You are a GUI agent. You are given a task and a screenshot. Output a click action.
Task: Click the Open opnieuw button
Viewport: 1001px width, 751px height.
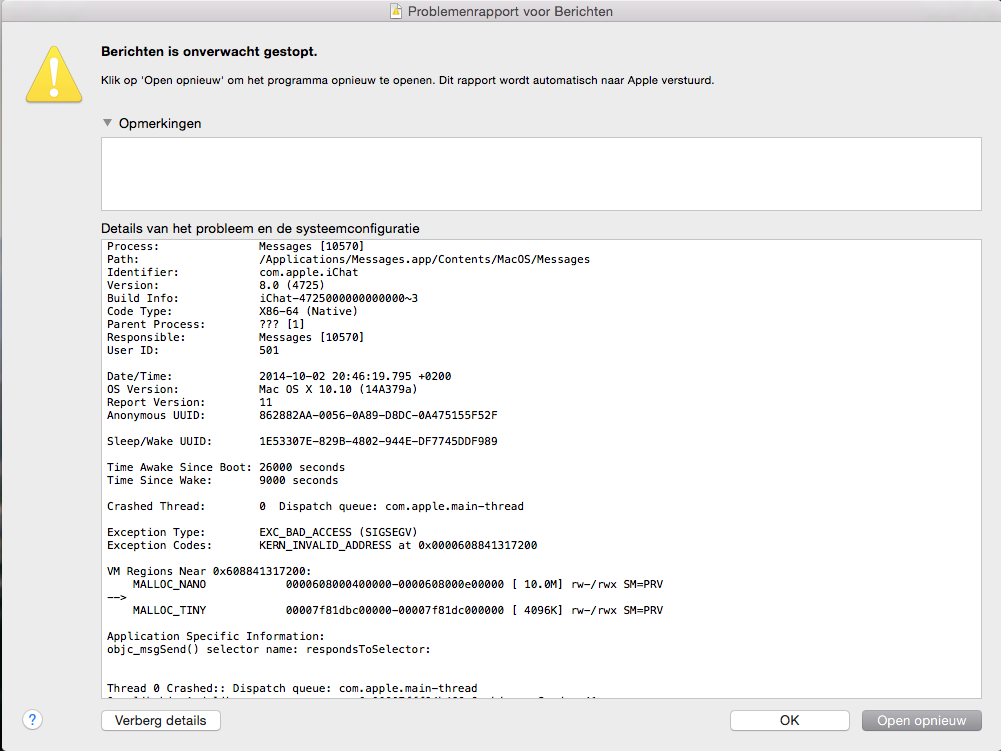pos(921,720)
